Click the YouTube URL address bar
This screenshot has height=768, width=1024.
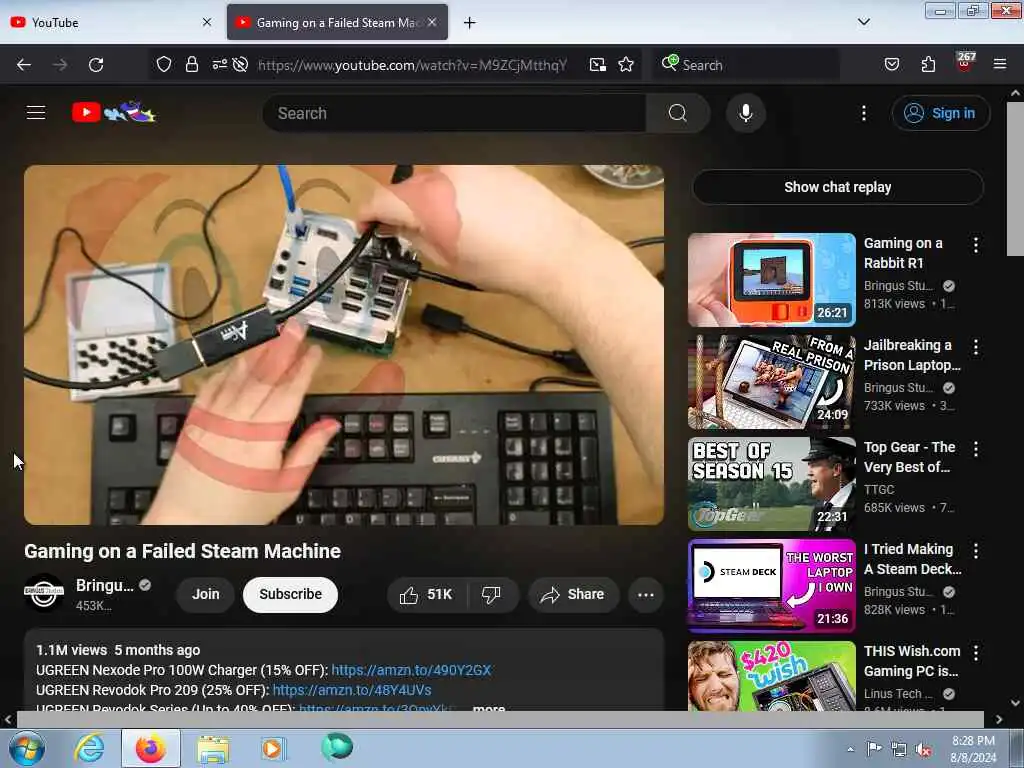tap(412, 65)
